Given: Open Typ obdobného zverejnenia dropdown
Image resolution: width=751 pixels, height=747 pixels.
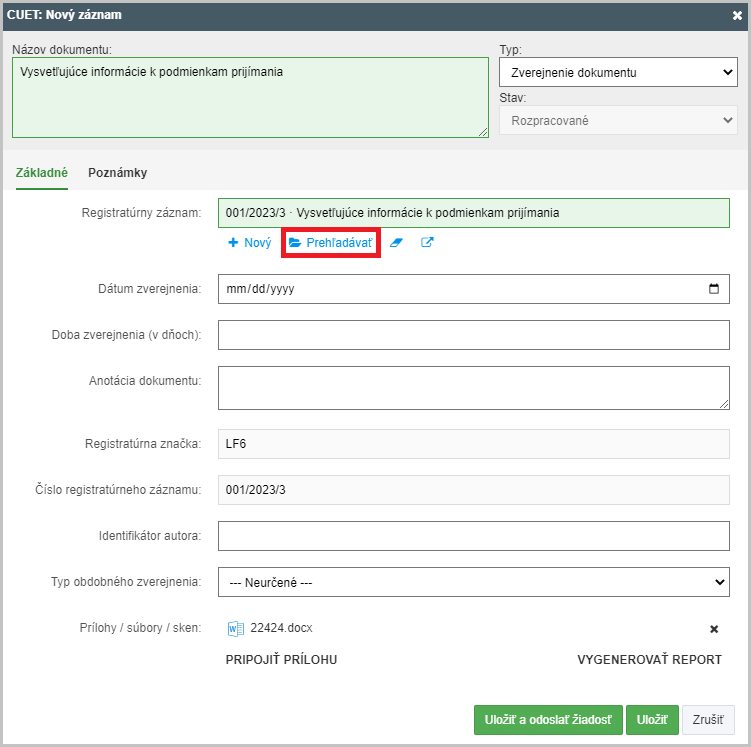Looking at the screenshot, I should (x=474, y=582).
